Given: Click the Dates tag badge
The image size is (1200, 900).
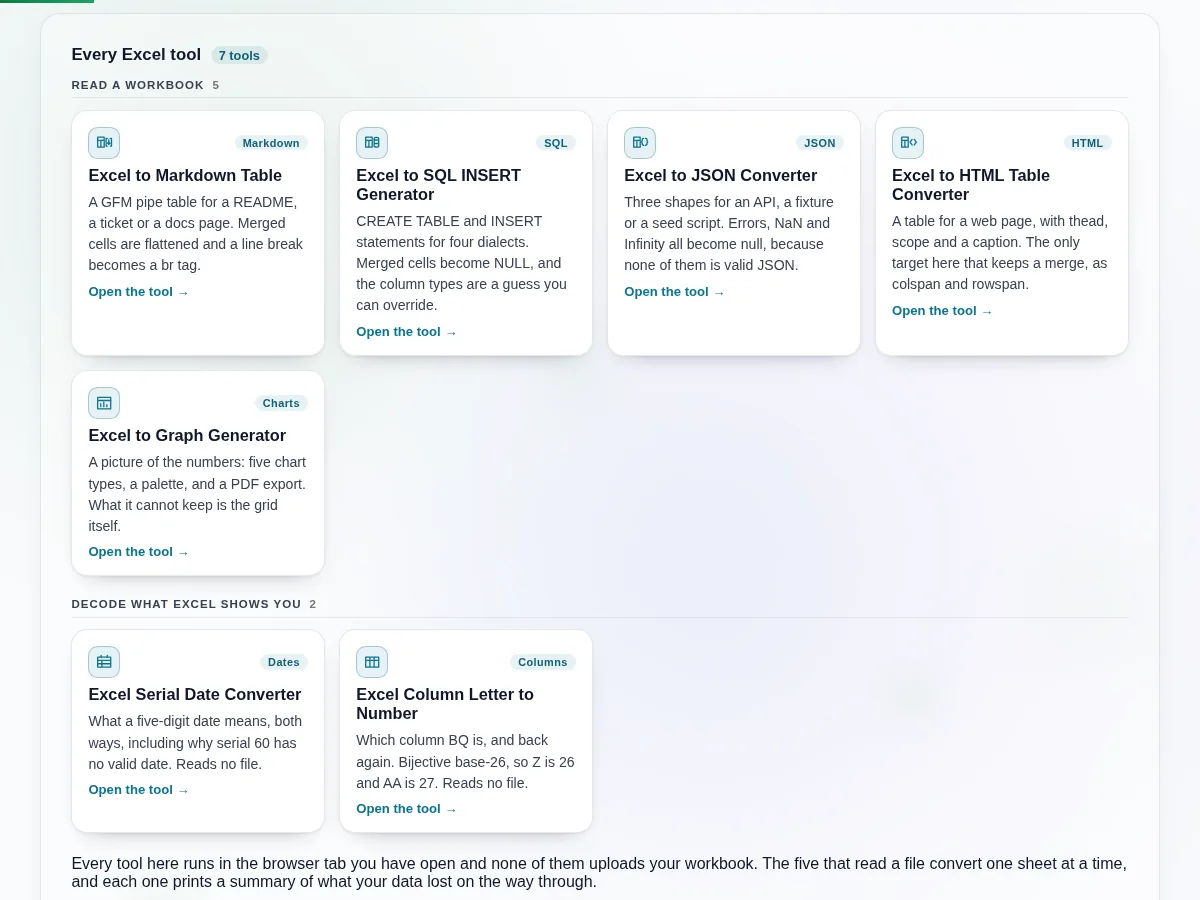Looking at the screenshot, I should tap(284, 662).
